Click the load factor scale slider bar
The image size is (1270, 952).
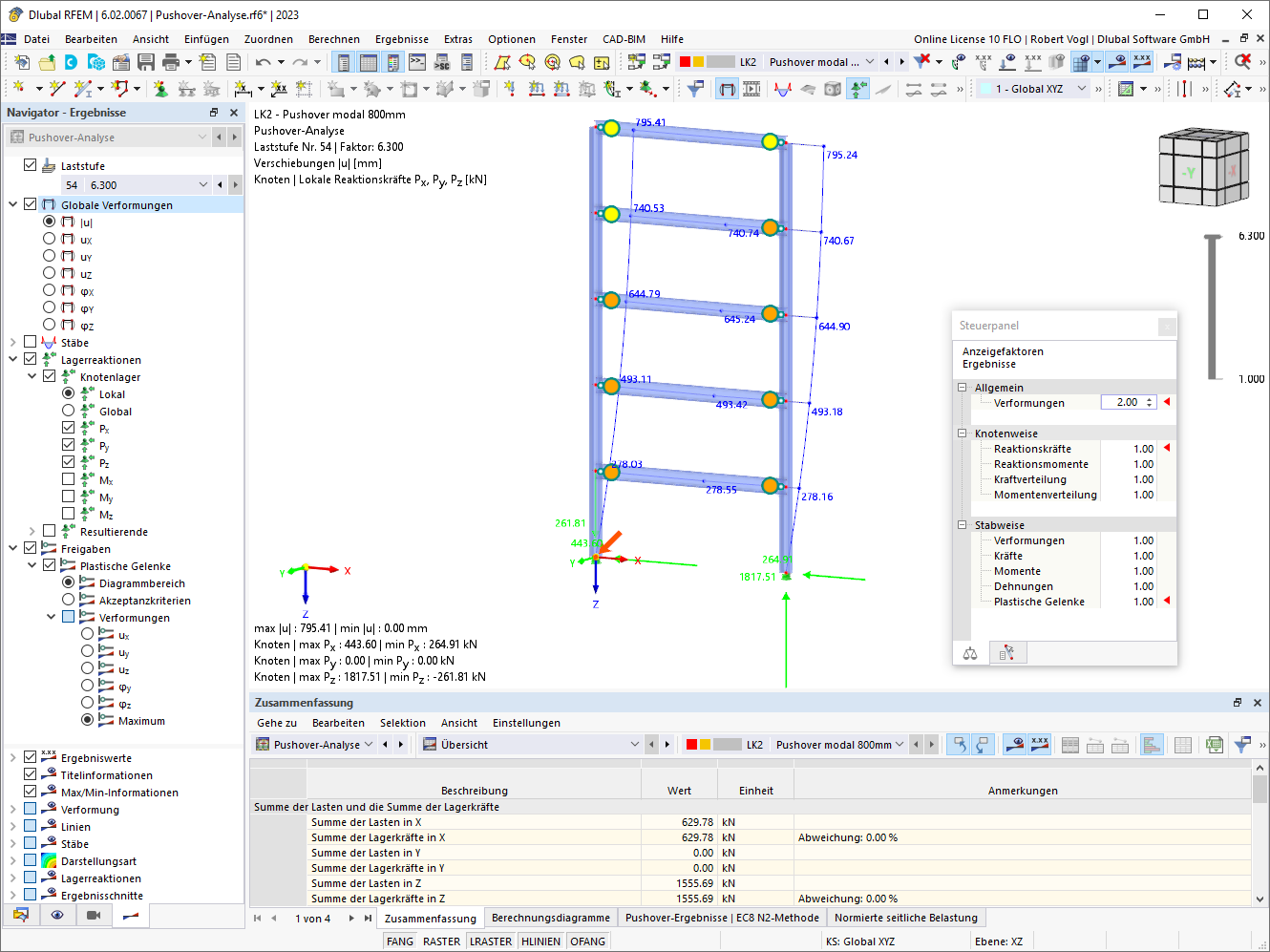tap(1213, 307)
